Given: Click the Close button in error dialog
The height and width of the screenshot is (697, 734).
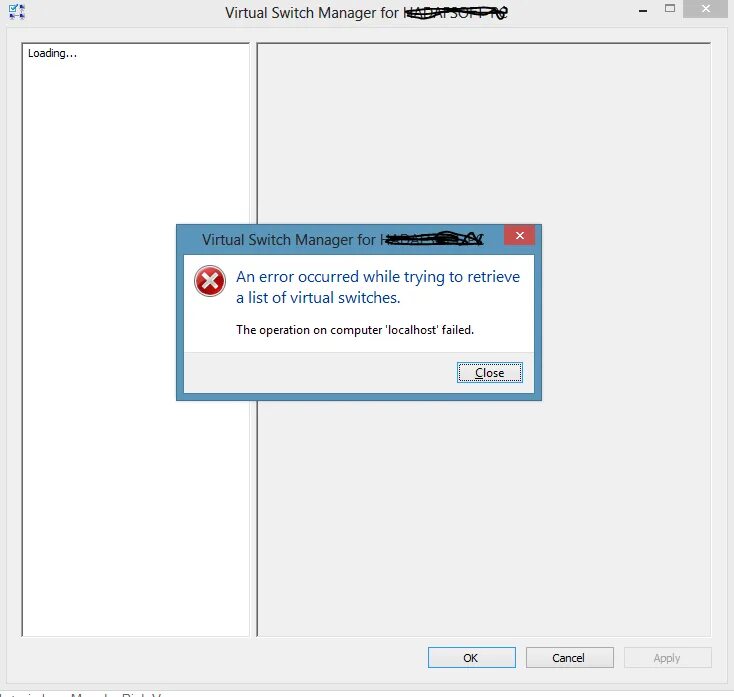Looking at the screenshot, I should coord(490,373).
